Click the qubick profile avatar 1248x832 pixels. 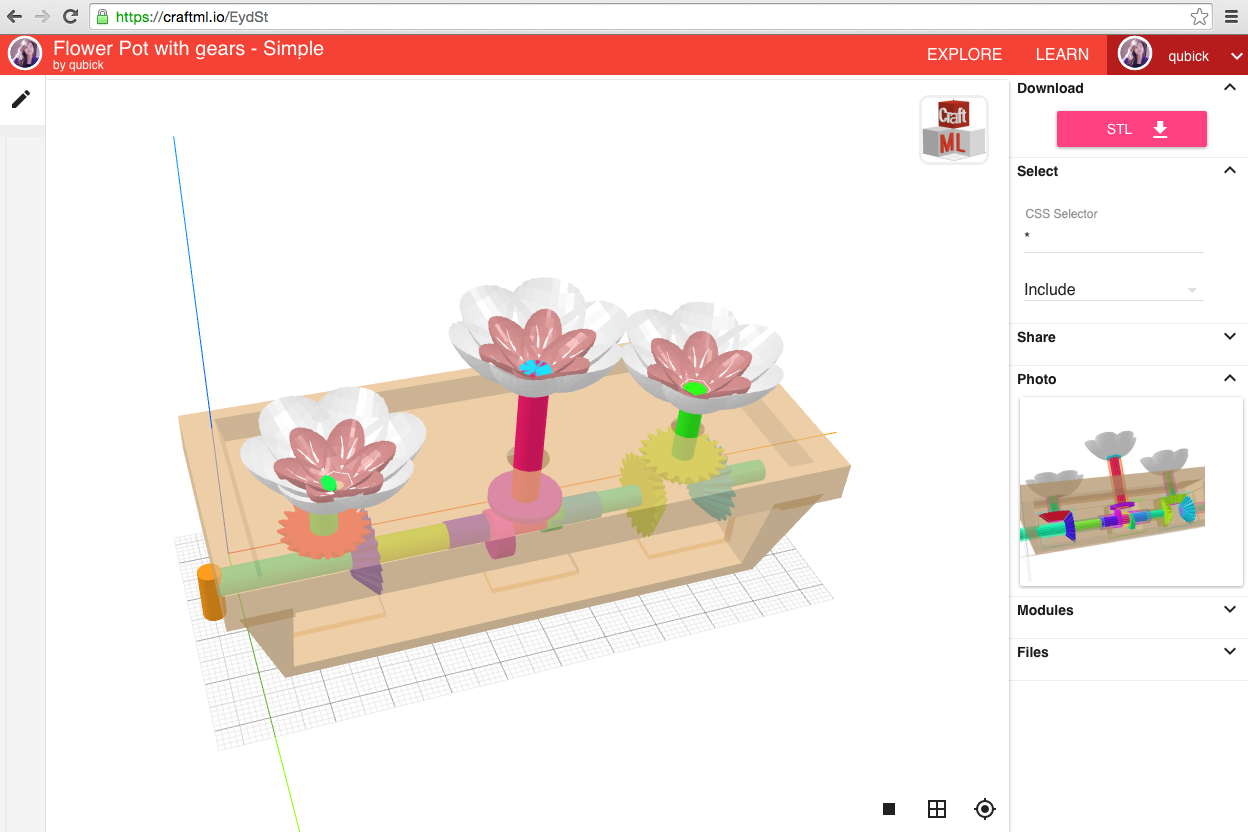click(1135, 54)
